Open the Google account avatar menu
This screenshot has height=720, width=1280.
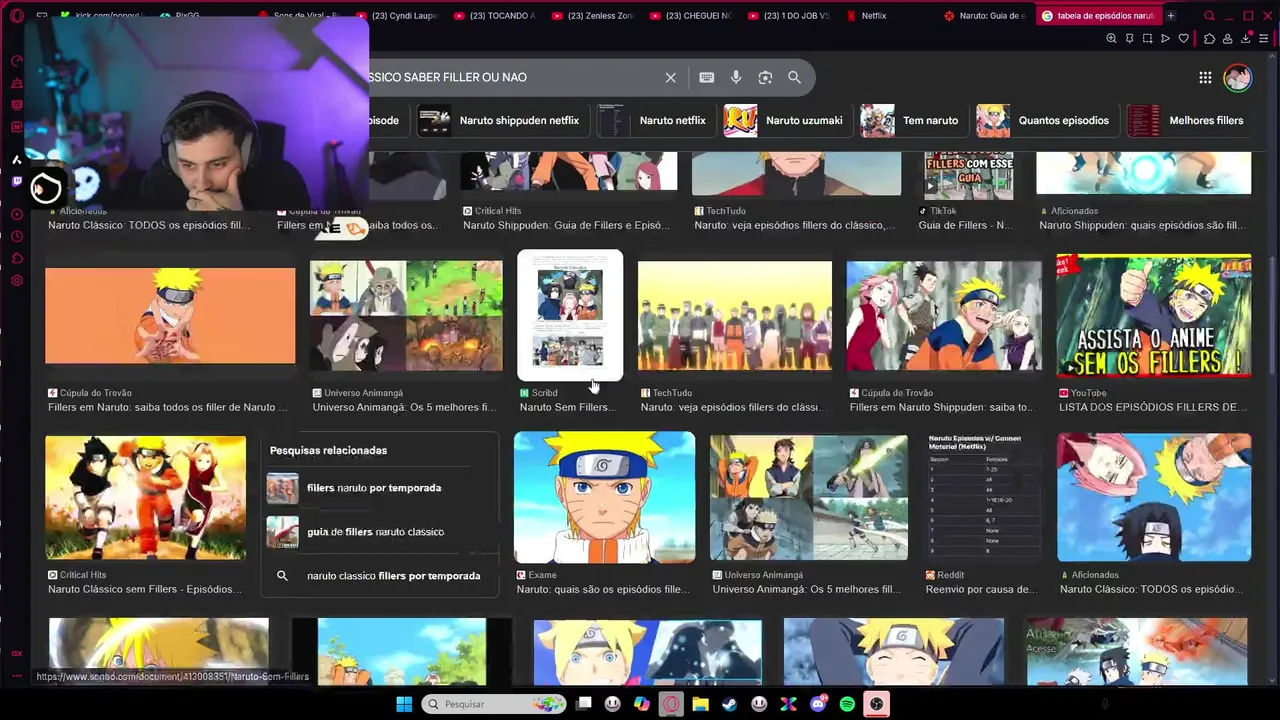click(1238, 77)
